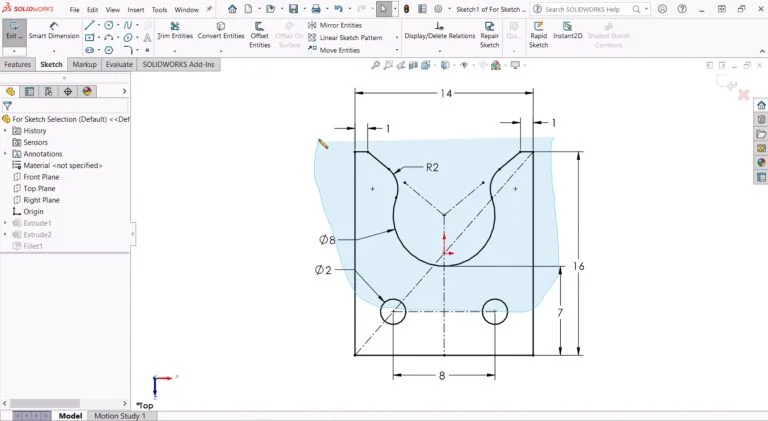This screenshot has width=768, height=421.
Task: Switch to the Evaluate tab
Action: pyautogui.click(x=119, y=64)
